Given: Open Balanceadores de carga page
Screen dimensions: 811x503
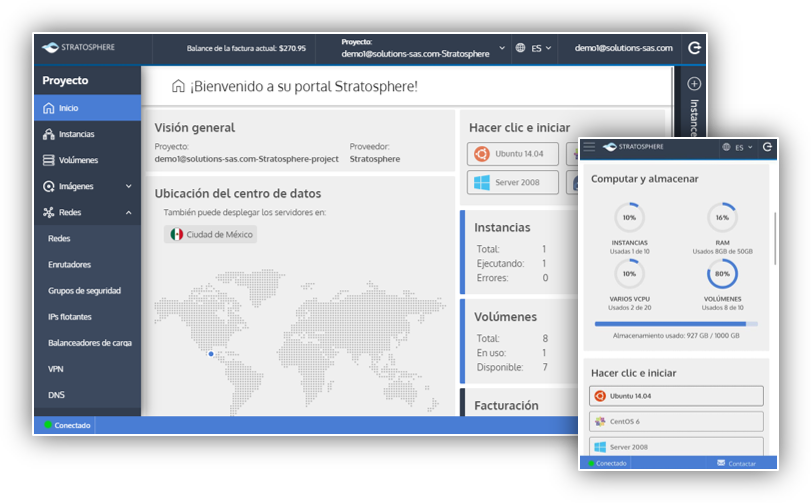Looking at the screenshot, I should point(90,343).
